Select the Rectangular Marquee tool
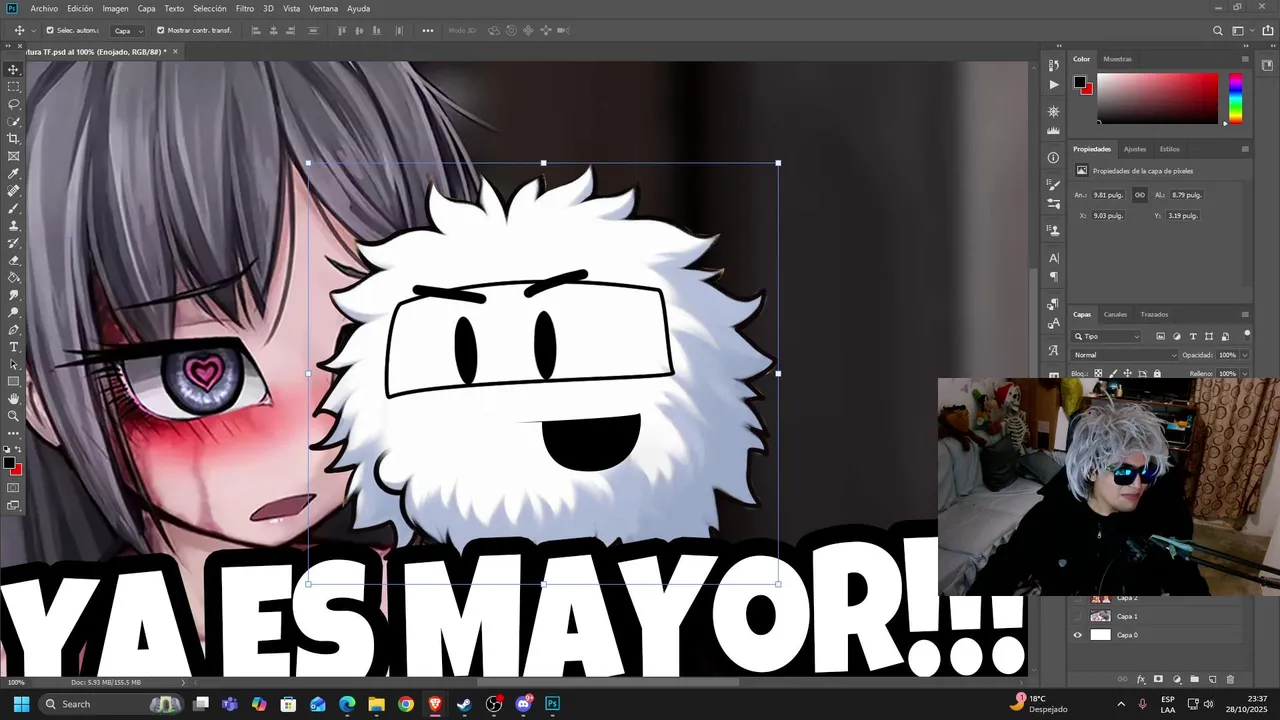This screenshot has height=720, width=1280. (13, 87)
